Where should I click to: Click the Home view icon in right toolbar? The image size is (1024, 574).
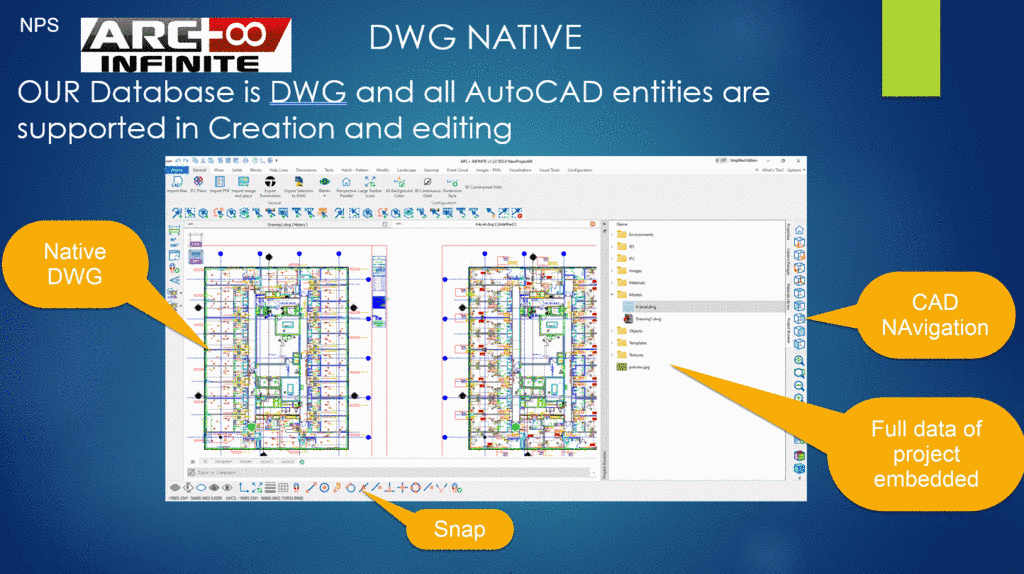[799, 230]
